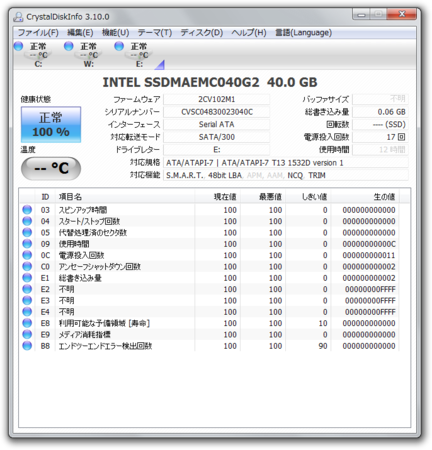This screenshot has width=432, height=450.
Task: Click the INTEL SSDMAEMC040G2 40.0 GB title
Action: click(x=210, y=82)
